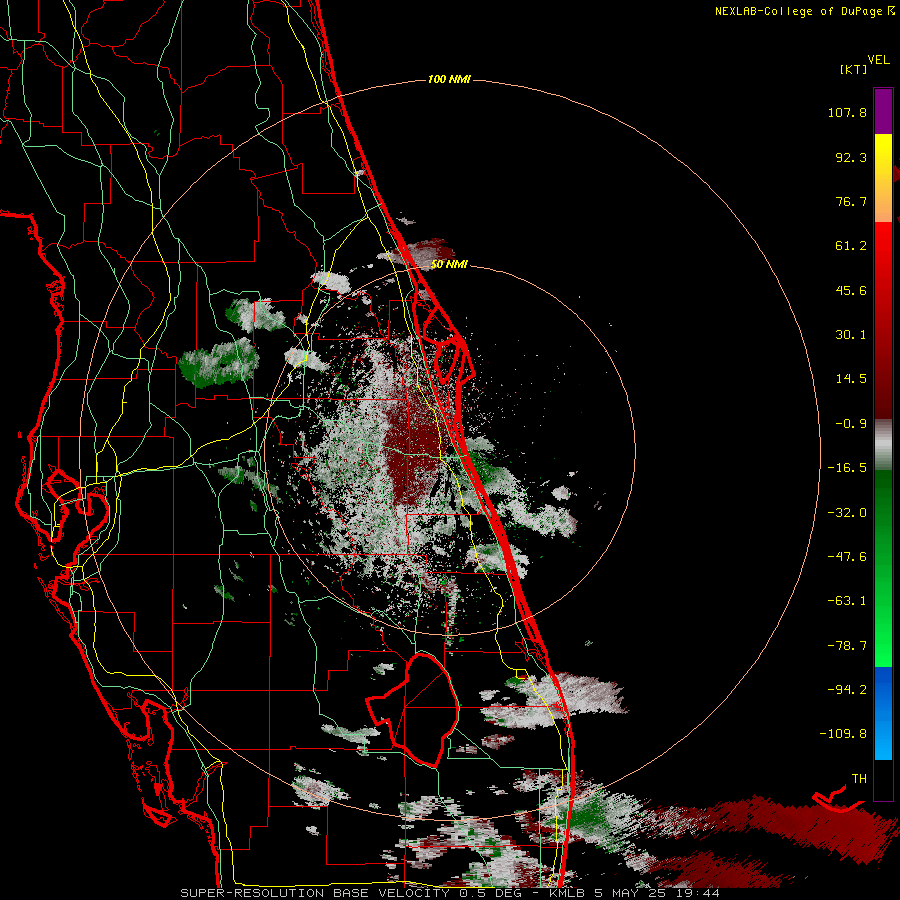Click the -47.6 scale value
Viewport: 900px width, 900px height.
847,557
